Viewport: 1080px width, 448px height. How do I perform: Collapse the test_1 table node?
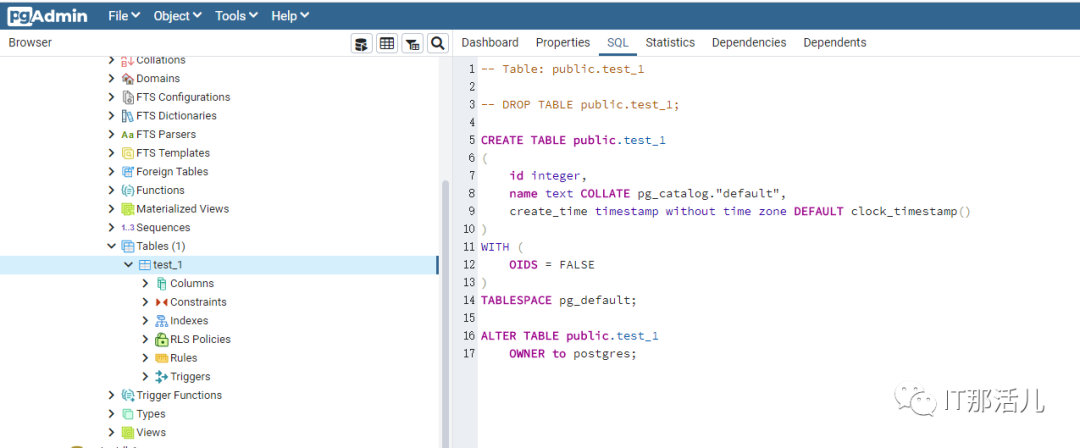[x=128, y=265]
